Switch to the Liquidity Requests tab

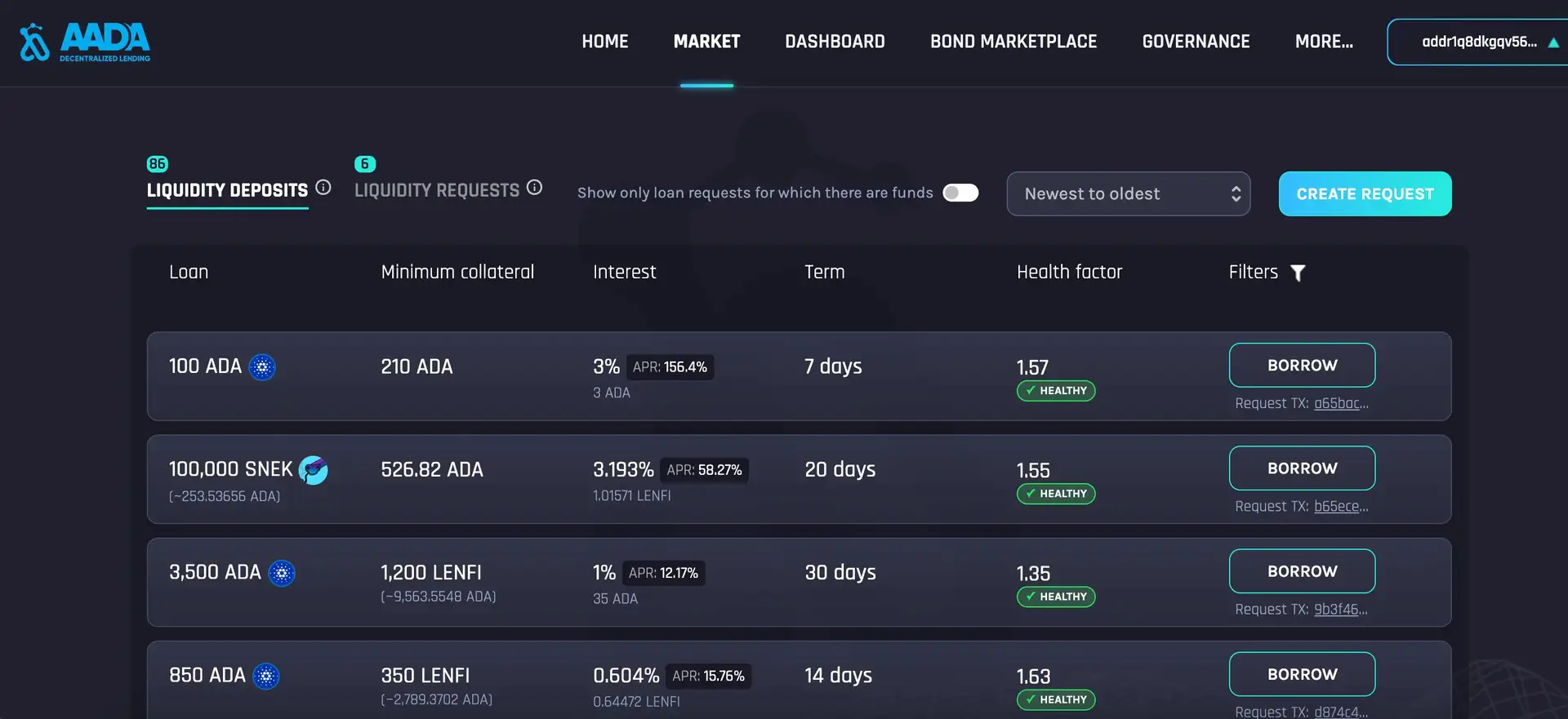coord(437,190)
